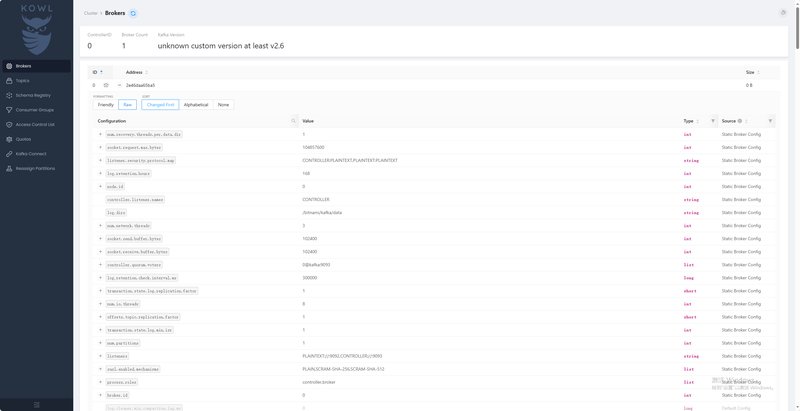Open Schema Registry in the sidebar
800x411 pixels.
pyautogui.click(x=34, y=95)
